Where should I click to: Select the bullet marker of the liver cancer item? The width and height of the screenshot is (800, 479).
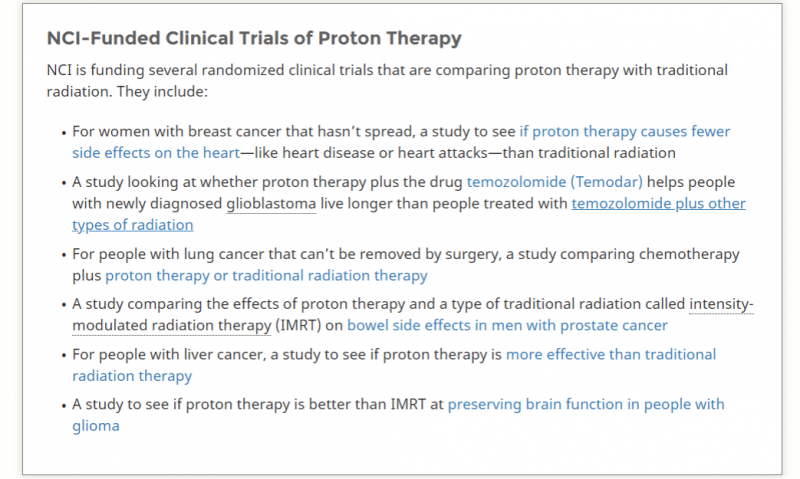[x=64, y=356]
